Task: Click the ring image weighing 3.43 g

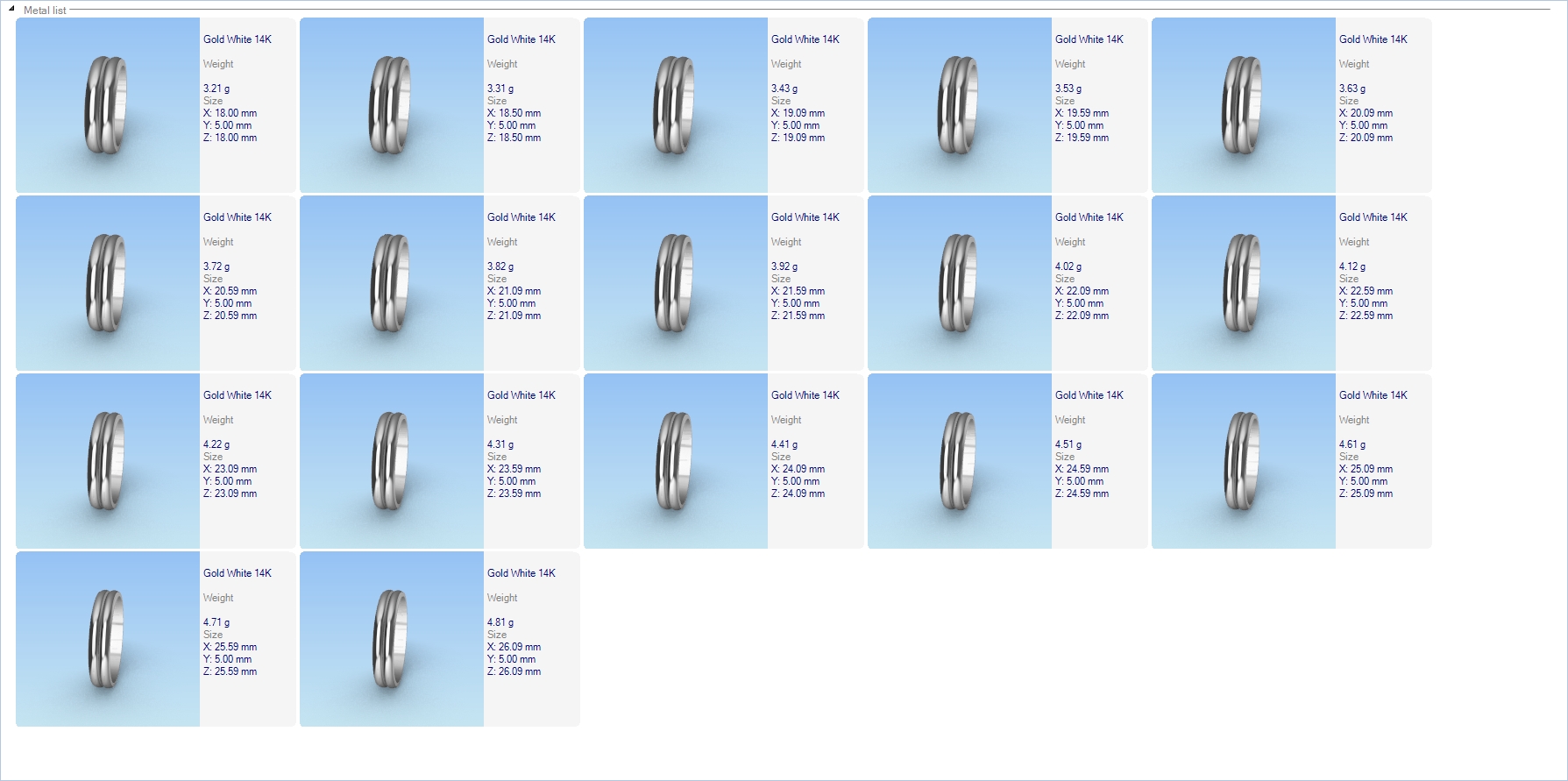Action: (x=676, y=105)
